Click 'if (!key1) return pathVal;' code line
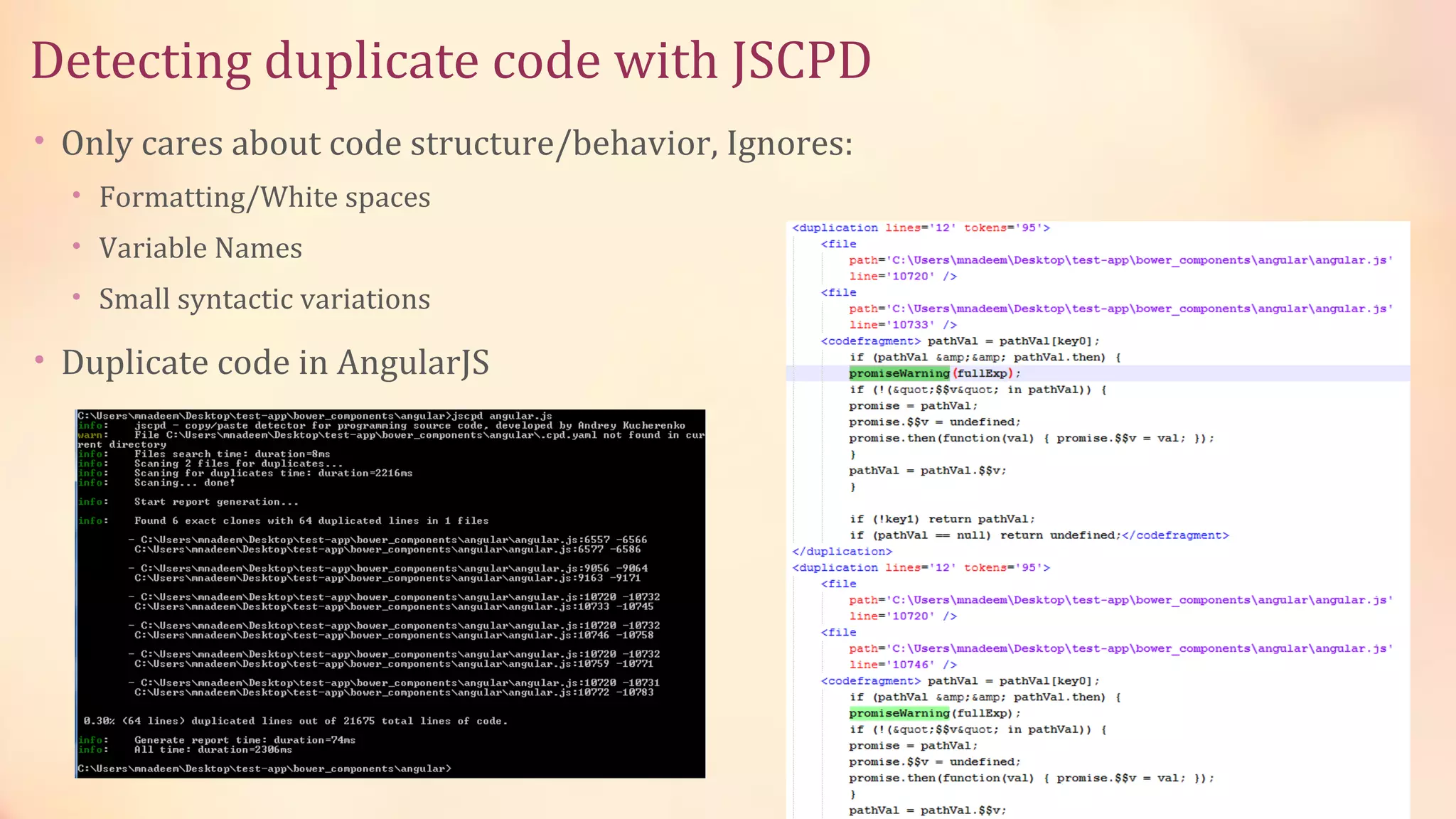The width and height of the screenshot is (1456, 819). click(x=942, y=519)
